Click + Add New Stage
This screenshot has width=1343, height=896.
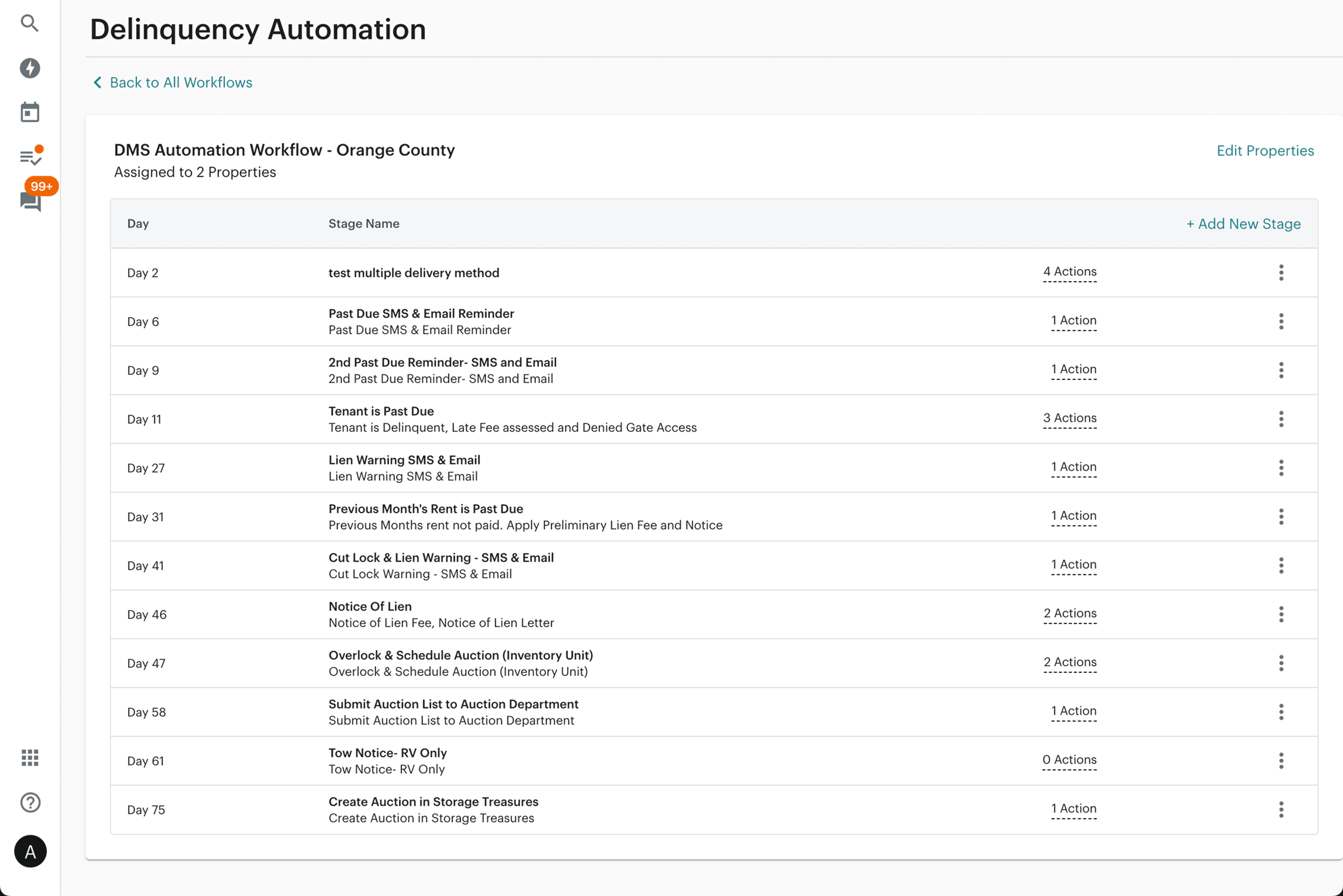point(1243,223)
